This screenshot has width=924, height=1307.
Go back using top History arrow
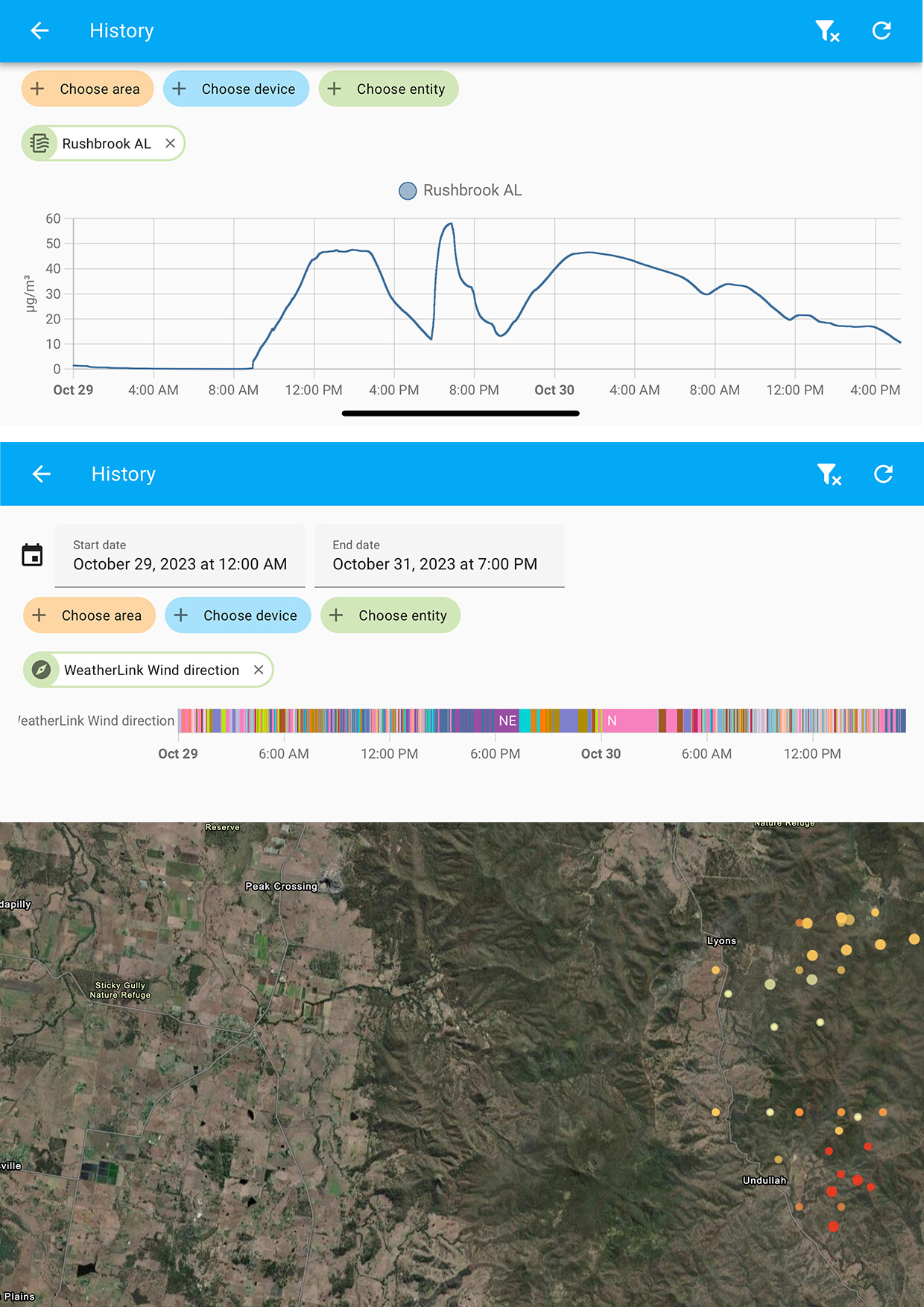coord(39,31)
